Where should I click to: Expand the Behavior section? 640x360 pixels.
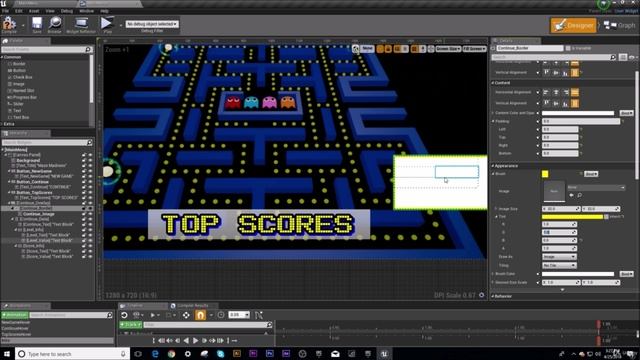tap(493, 296)
